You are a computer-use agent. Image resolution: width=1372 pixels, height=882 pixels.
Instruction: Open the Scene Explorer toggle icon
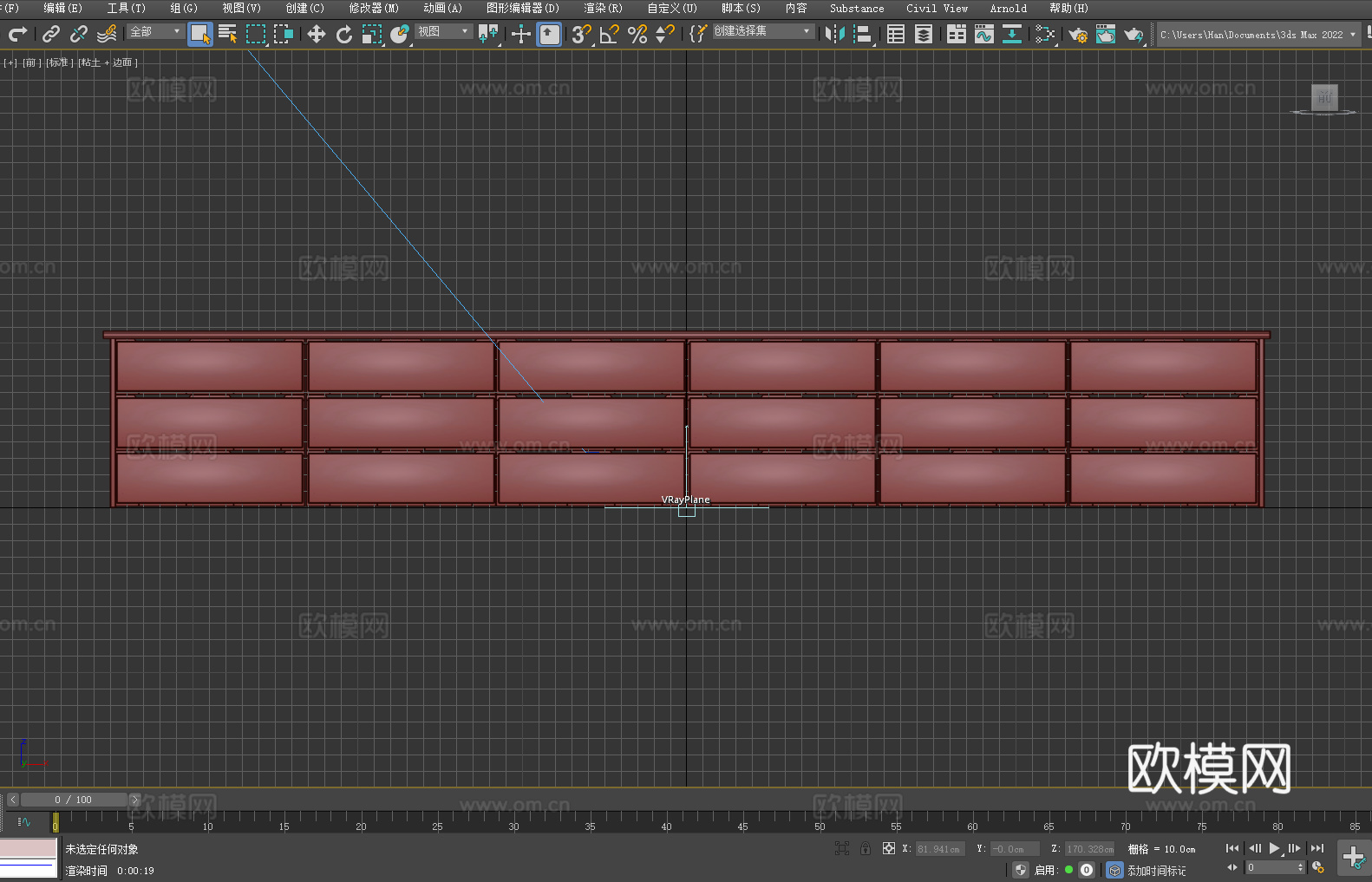896,34
